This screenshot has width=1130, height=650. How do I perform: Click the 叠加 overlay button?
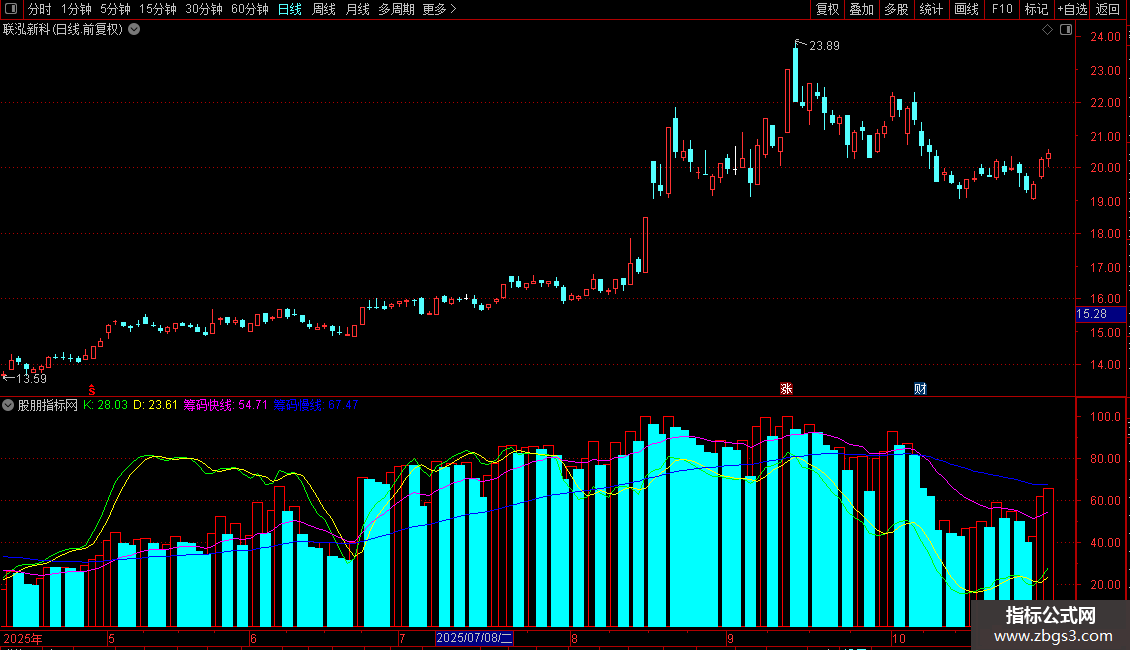[x=862, y=9]
